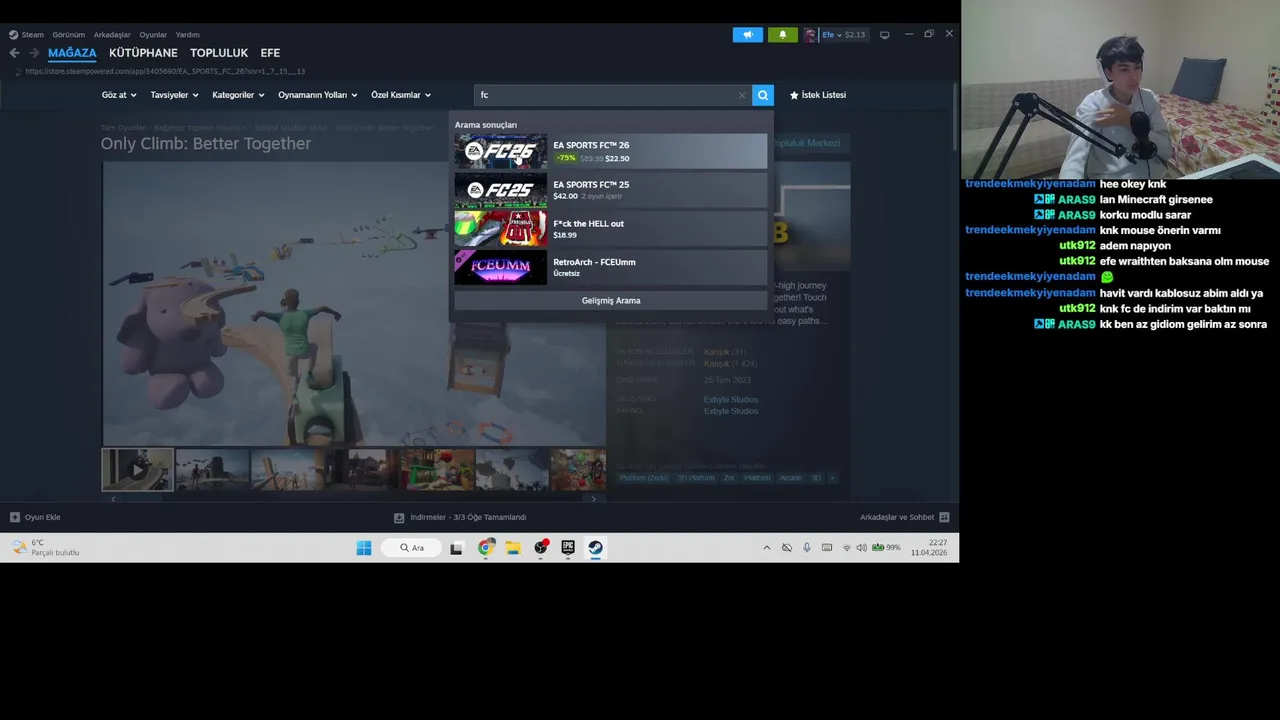This screenshot has height=720, width=1280.
Task: Click the microphone tray icon
Action: (806, 547)
